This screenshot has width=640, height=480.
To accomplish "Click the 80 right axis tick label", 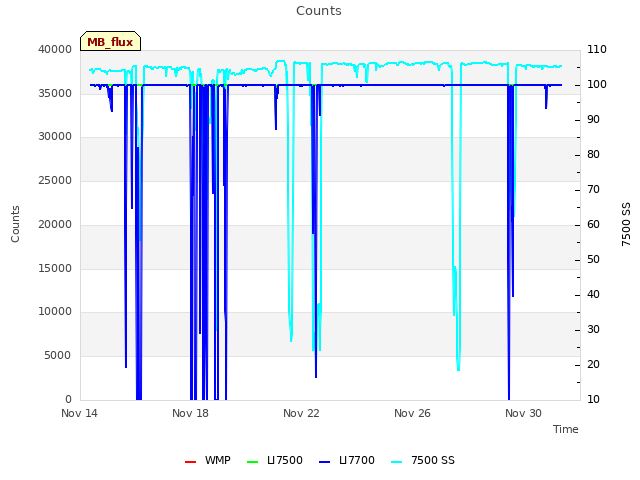I will (x=593, y=155).
